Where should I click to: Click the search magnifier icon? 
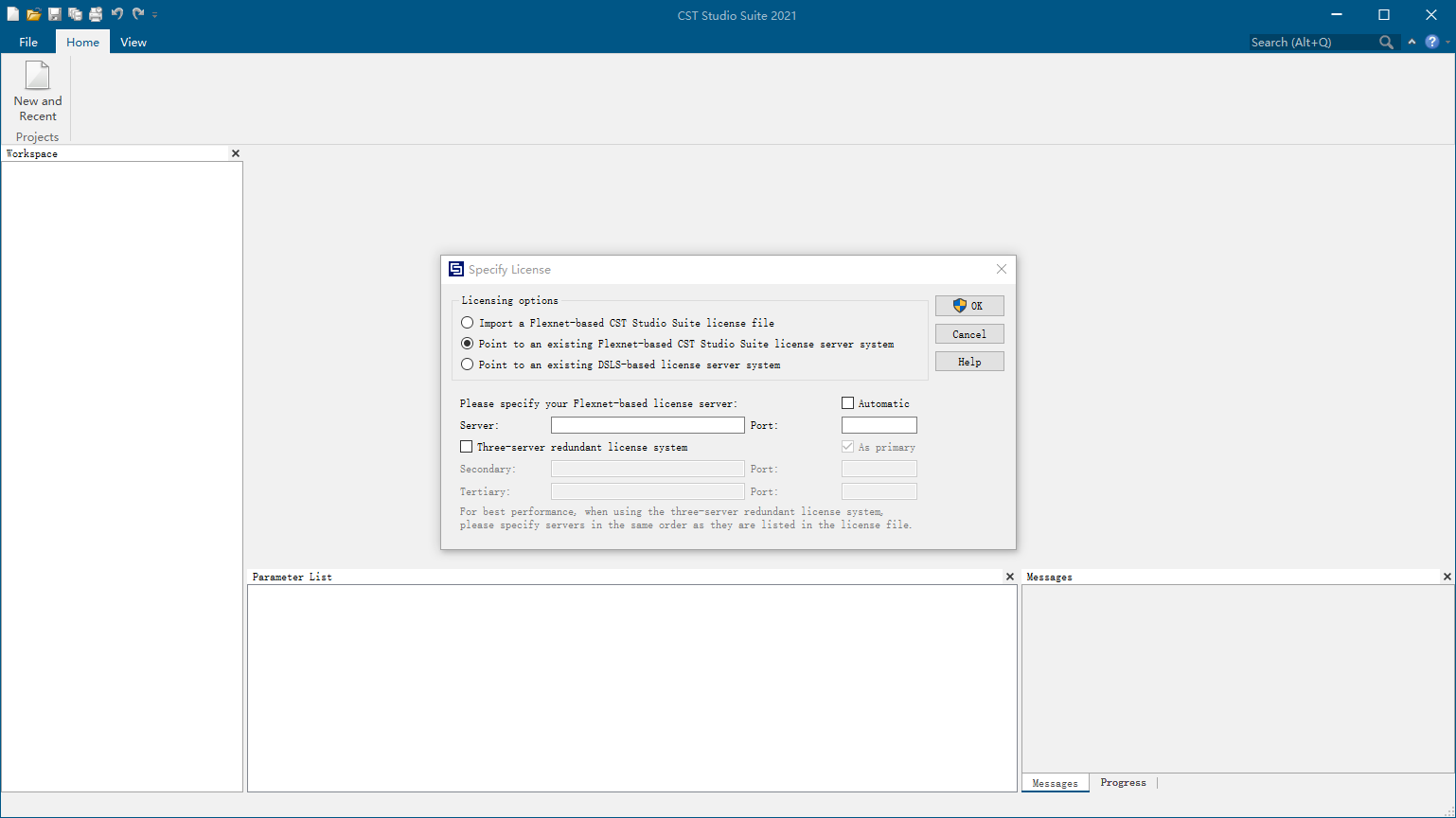(1386, 43)
